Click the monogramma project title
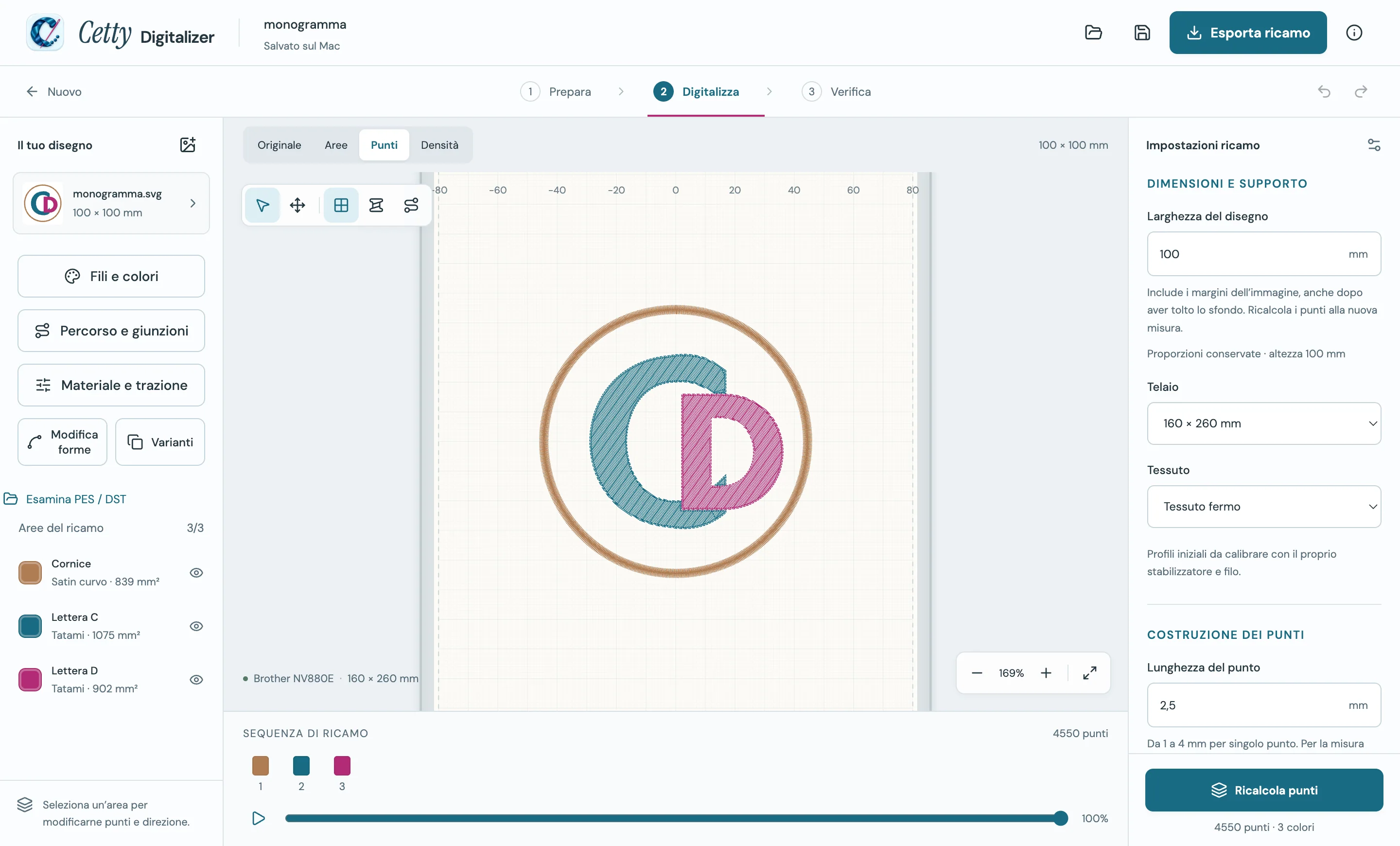This screenshot has height=846, width=1400. coord(304,24)
